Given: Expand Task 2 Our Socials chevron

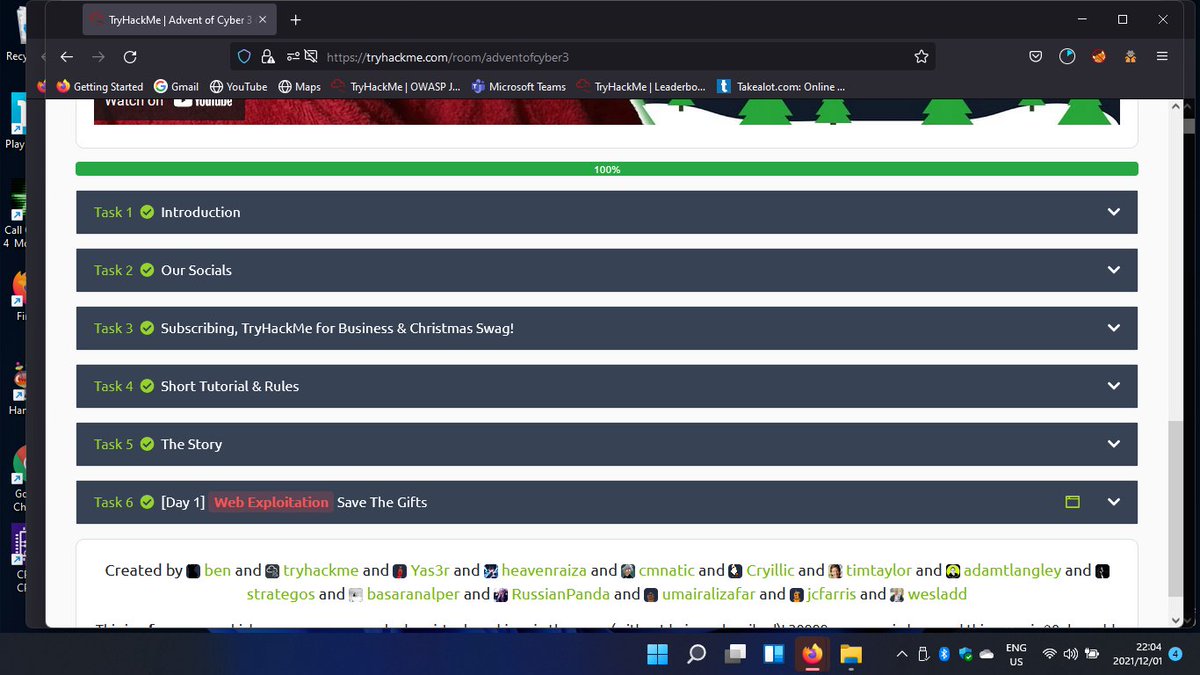Looking at the screenshot, I should 1114,270.
